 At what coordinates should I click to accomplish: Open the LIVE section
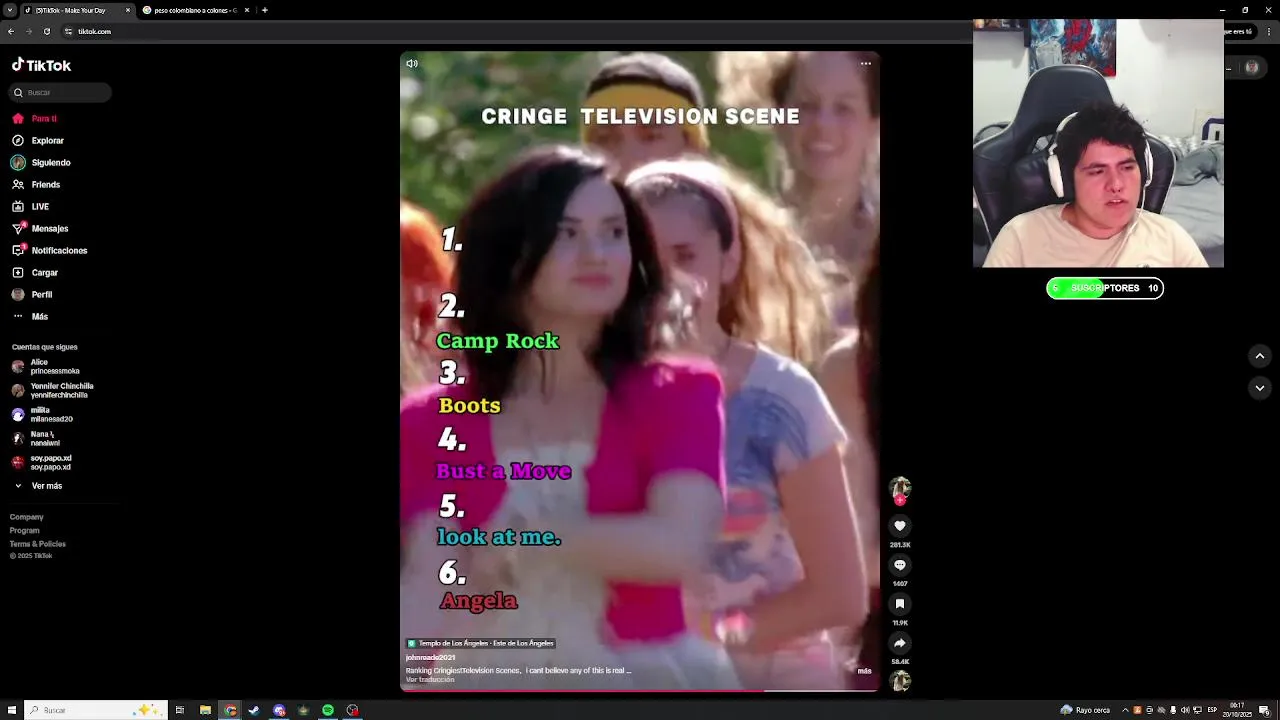coord(30,206)
